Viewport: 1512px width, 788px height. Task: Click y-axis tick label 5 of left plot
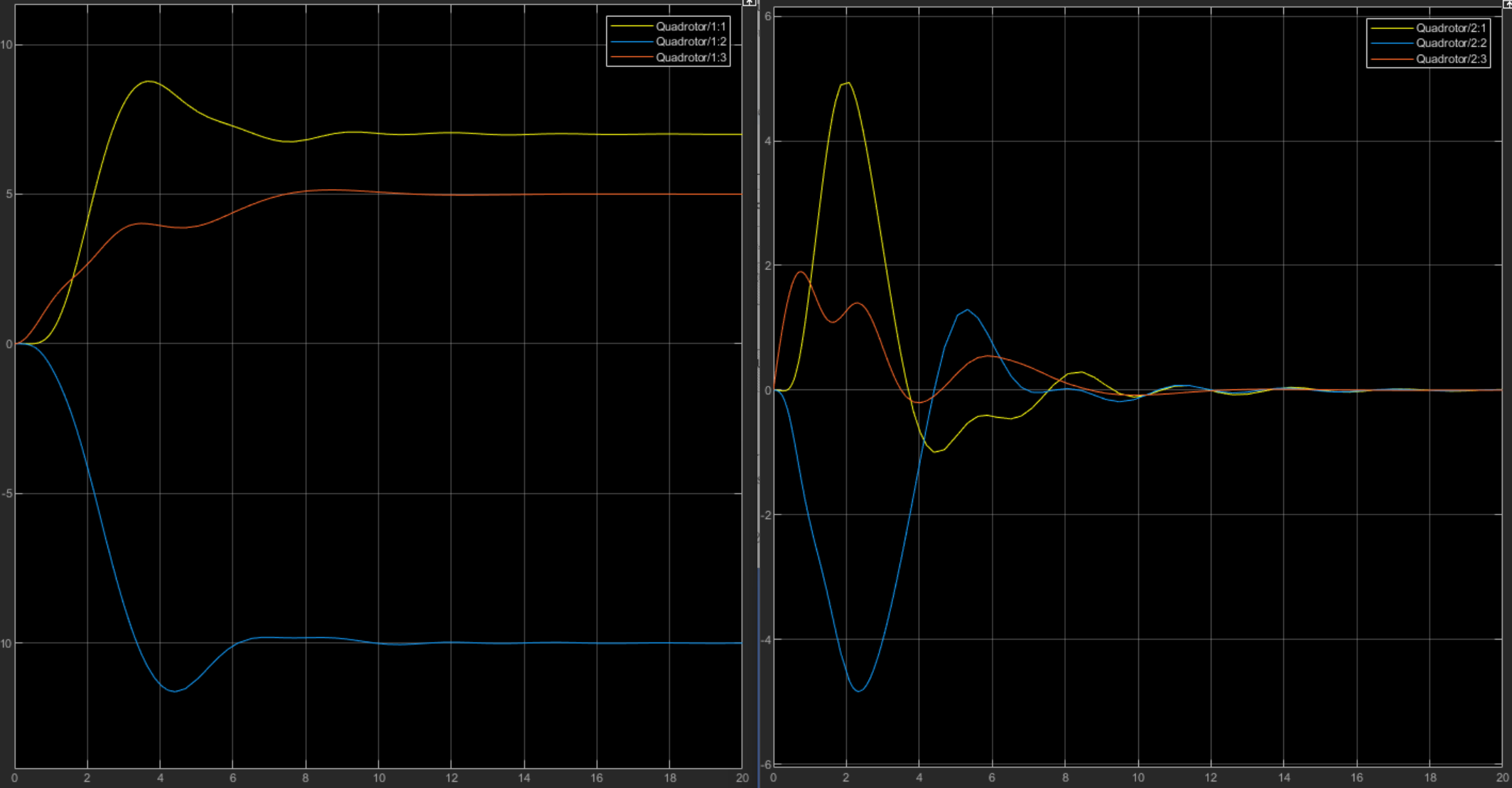coord(9,195)
